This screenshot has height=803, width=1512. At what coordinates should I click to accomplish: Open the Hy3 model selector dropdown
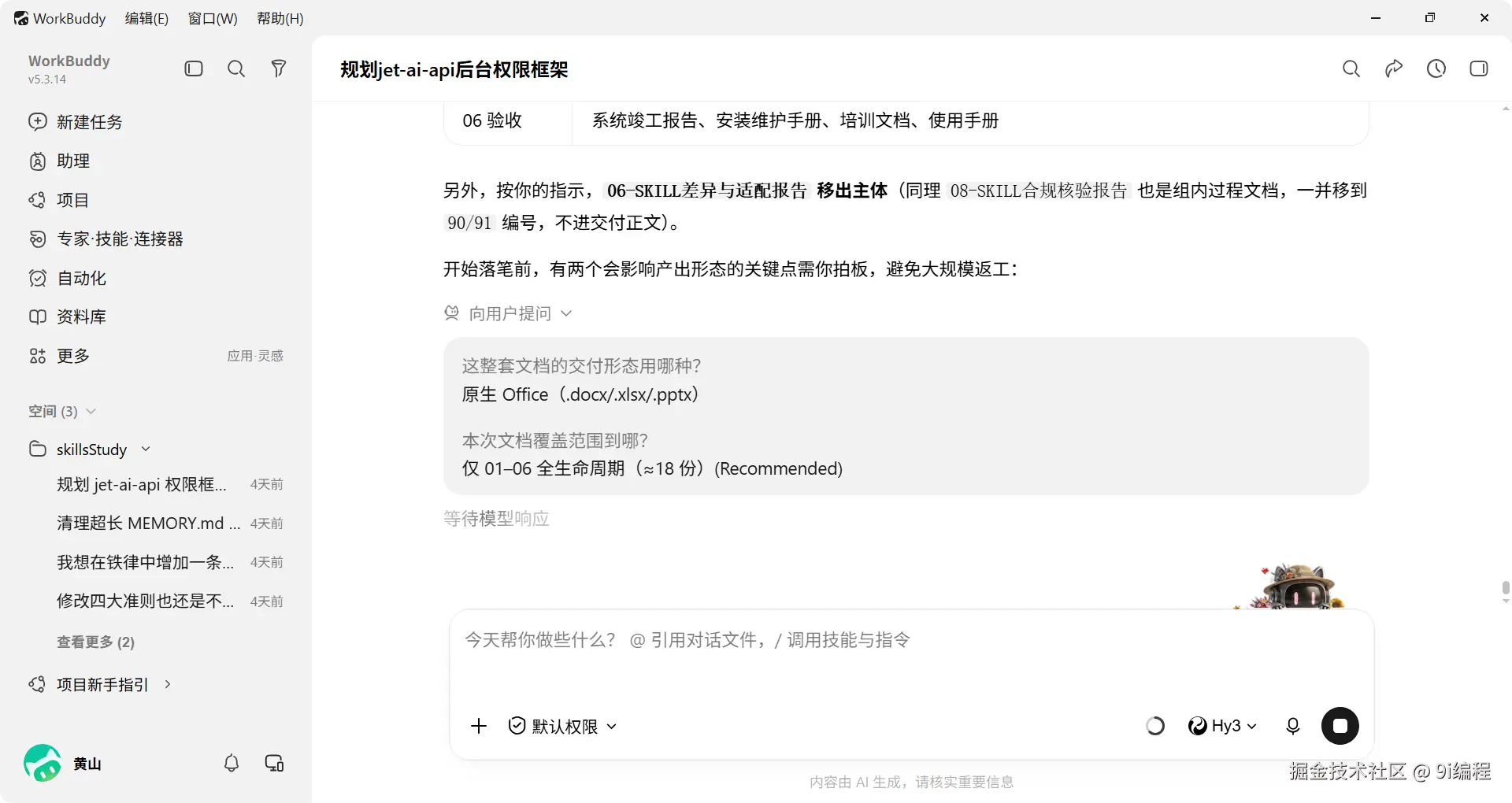click(x=1222, y=726)
